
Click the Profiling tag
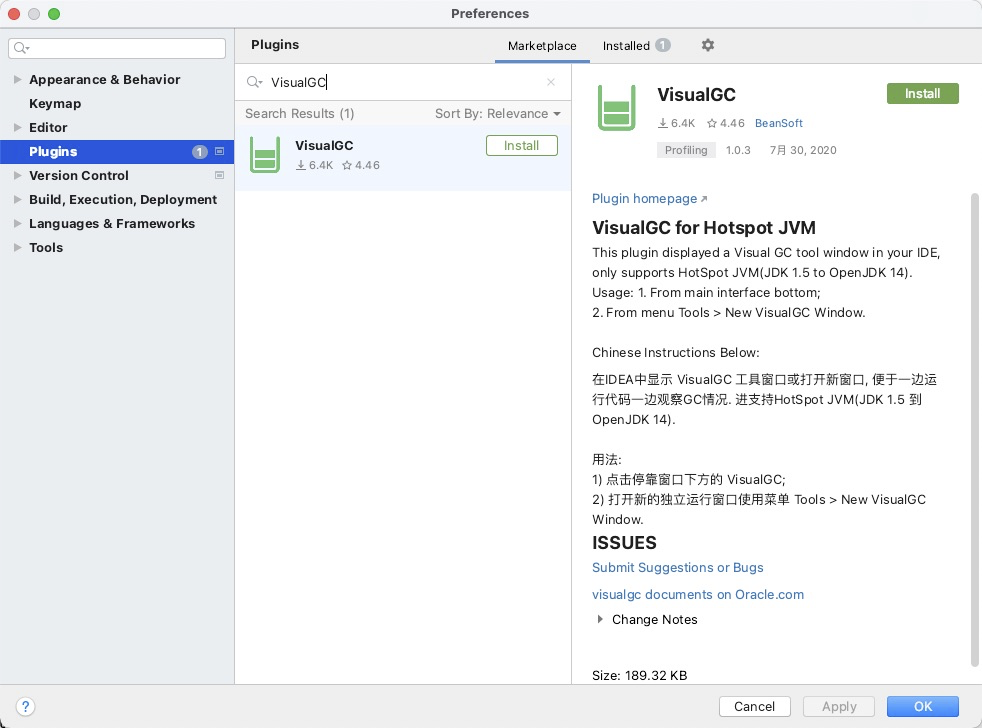click(x=686, y=150)
